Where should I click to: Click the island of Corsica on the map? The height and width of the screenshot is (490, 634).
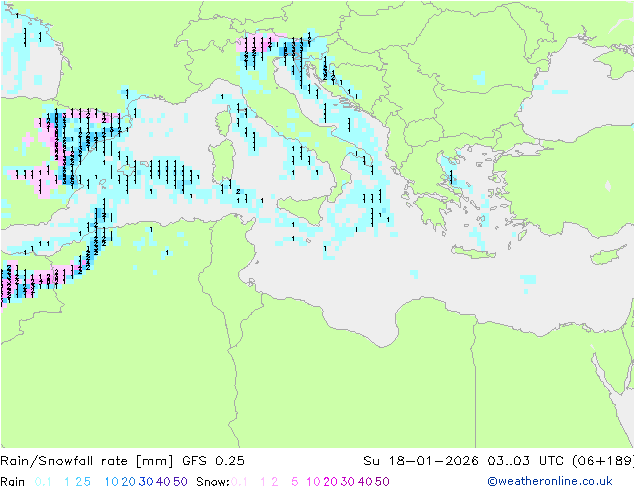[224, 122]
